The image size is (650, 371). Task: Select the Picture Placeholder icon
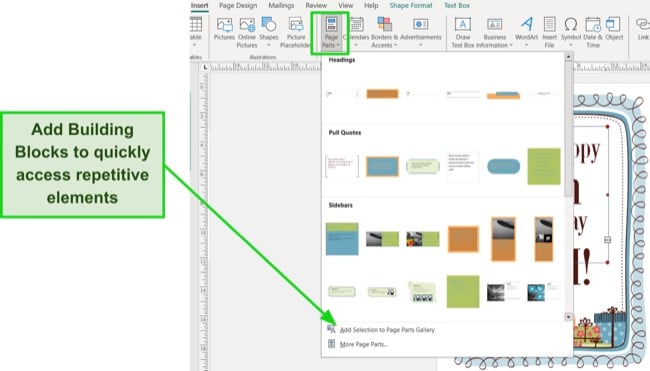click(x=296, y=32)
